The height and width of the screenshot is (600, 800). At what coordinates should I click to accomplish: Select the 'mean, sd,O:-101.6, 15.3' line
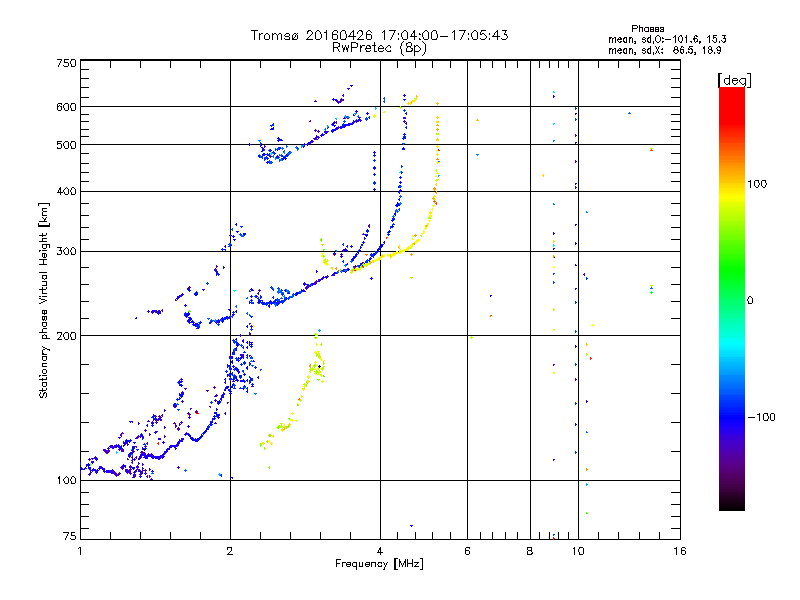(x=667, y=39)
